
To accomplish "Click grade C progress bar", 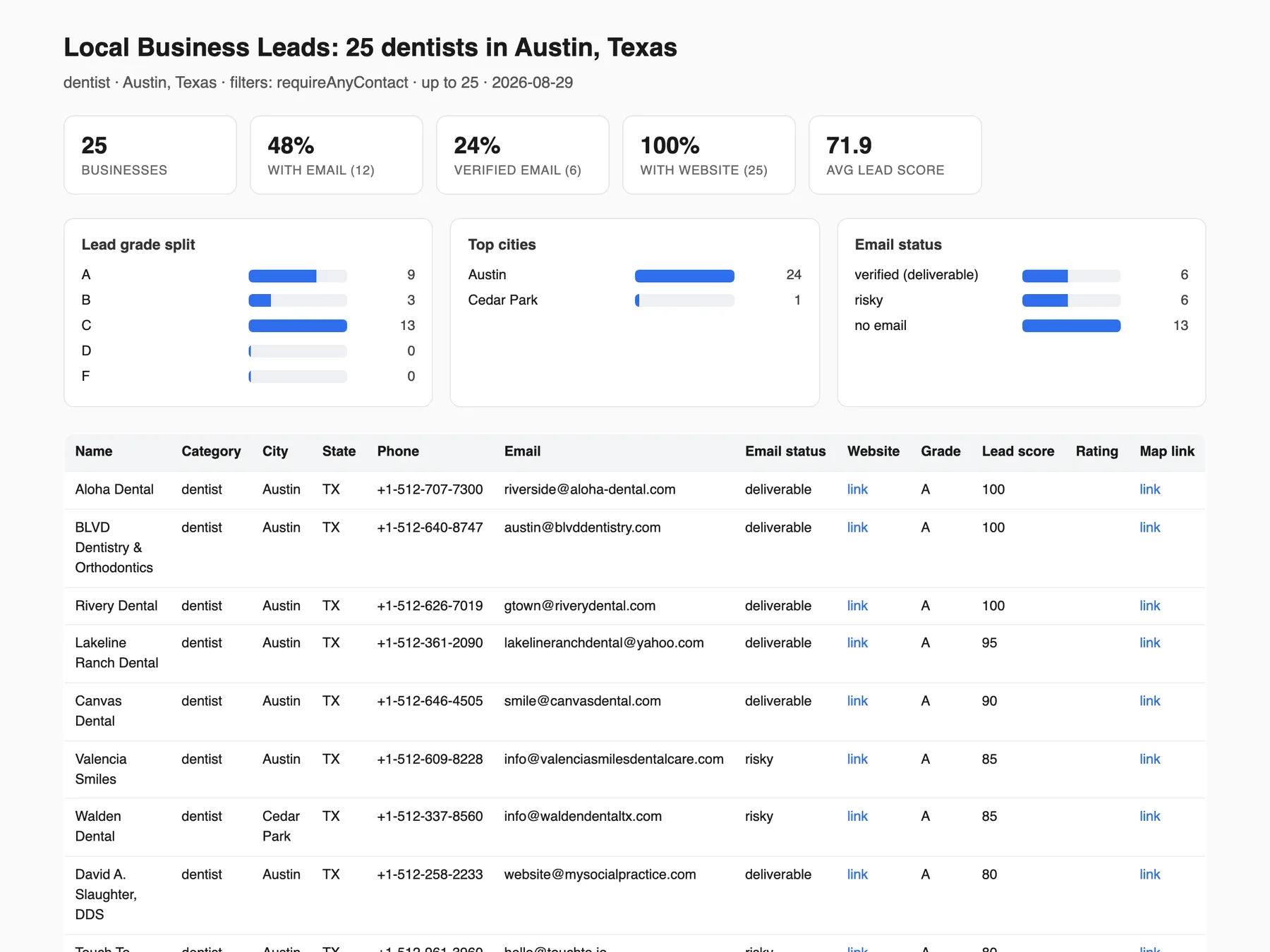I will coord(298,326).
